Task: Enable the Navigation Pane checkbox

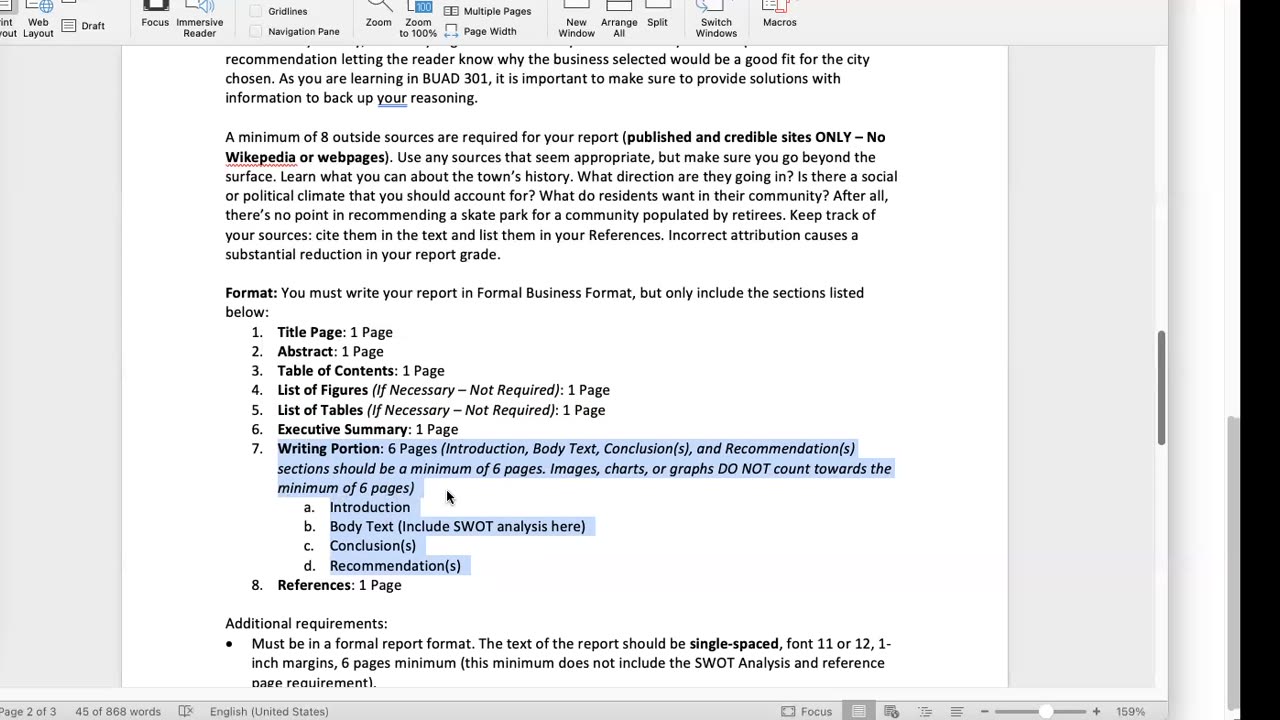Action: (256, 31)
